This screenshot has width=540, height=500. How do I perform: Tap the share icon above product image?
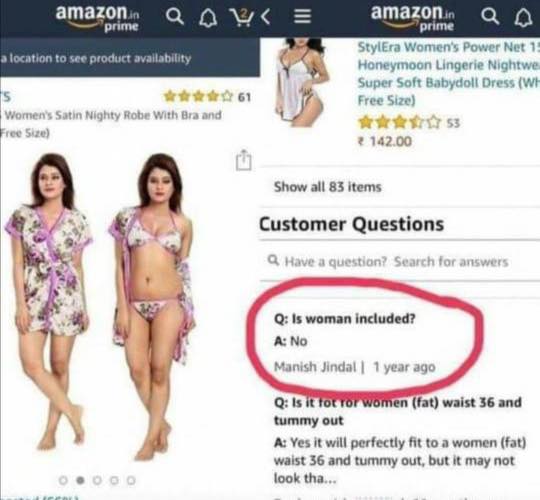[244, 160]
